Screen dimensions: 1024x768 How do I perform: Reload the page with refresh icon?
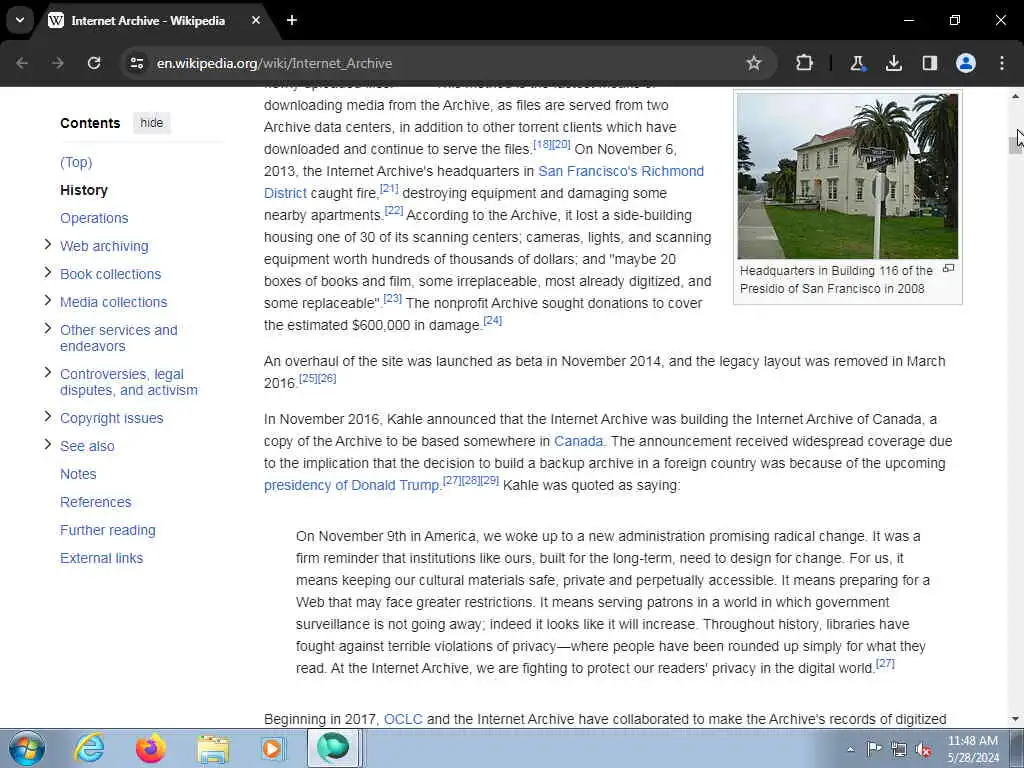[x=94, y=63]
